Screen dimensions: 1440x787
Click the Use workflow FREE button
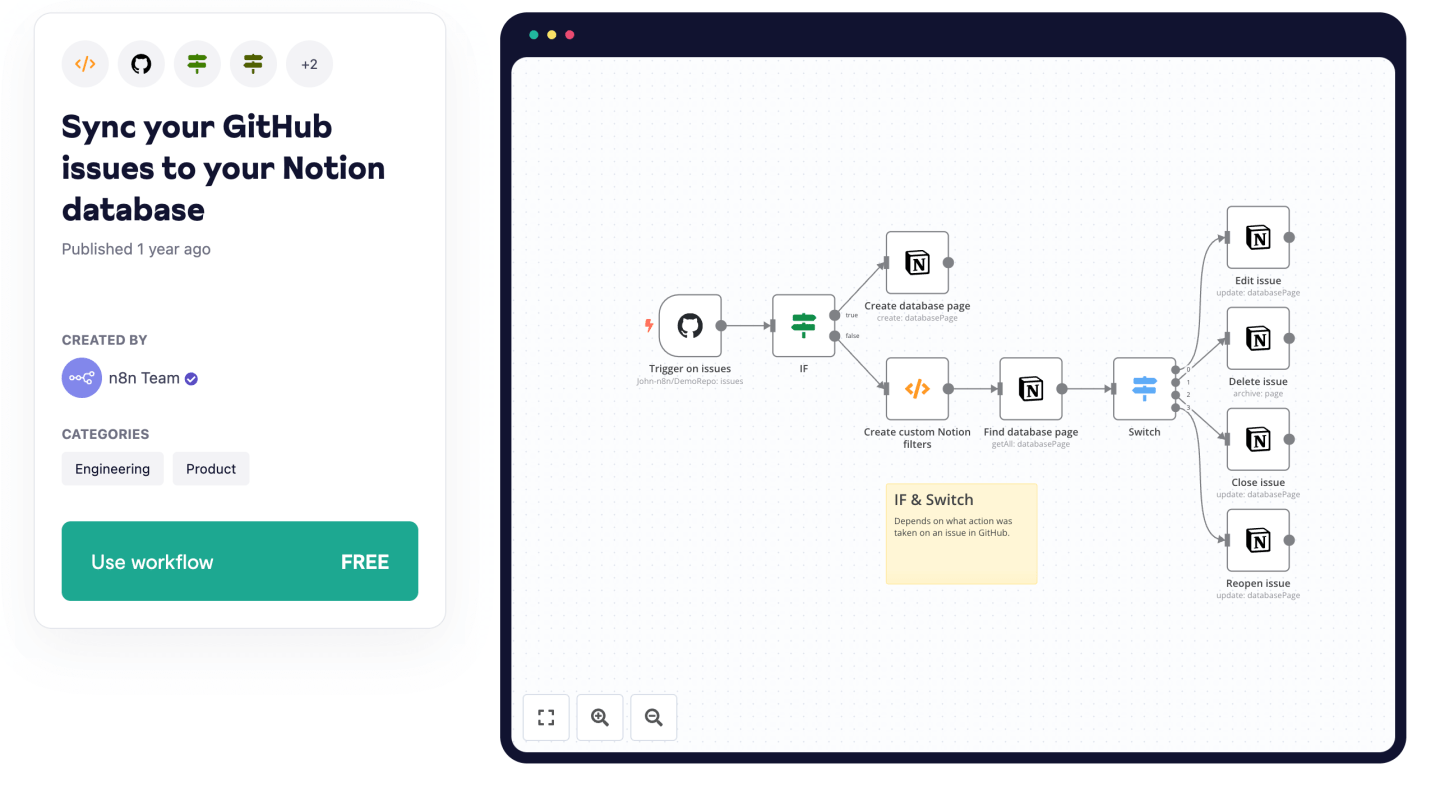[x=240, y=561]
